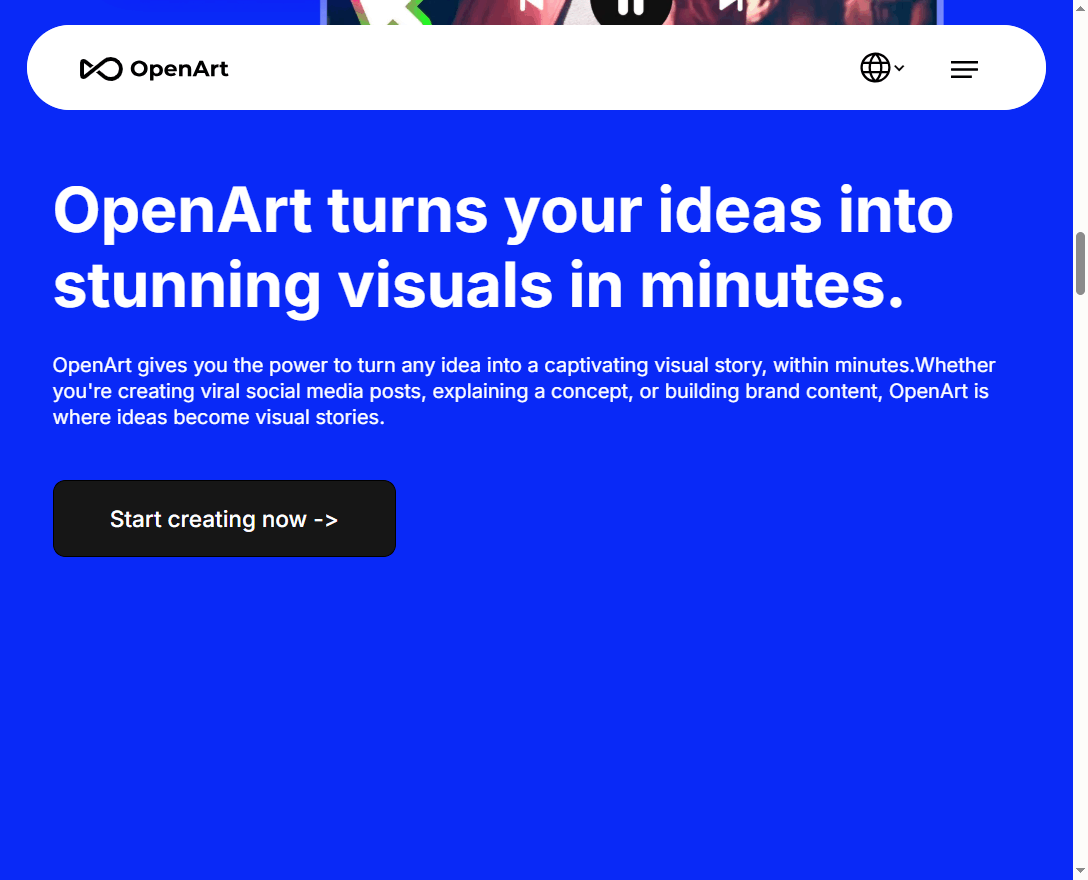Reveal menu items via the hamburger button
This screenshot has height=880, width=1088.
[x=964, y=69]
